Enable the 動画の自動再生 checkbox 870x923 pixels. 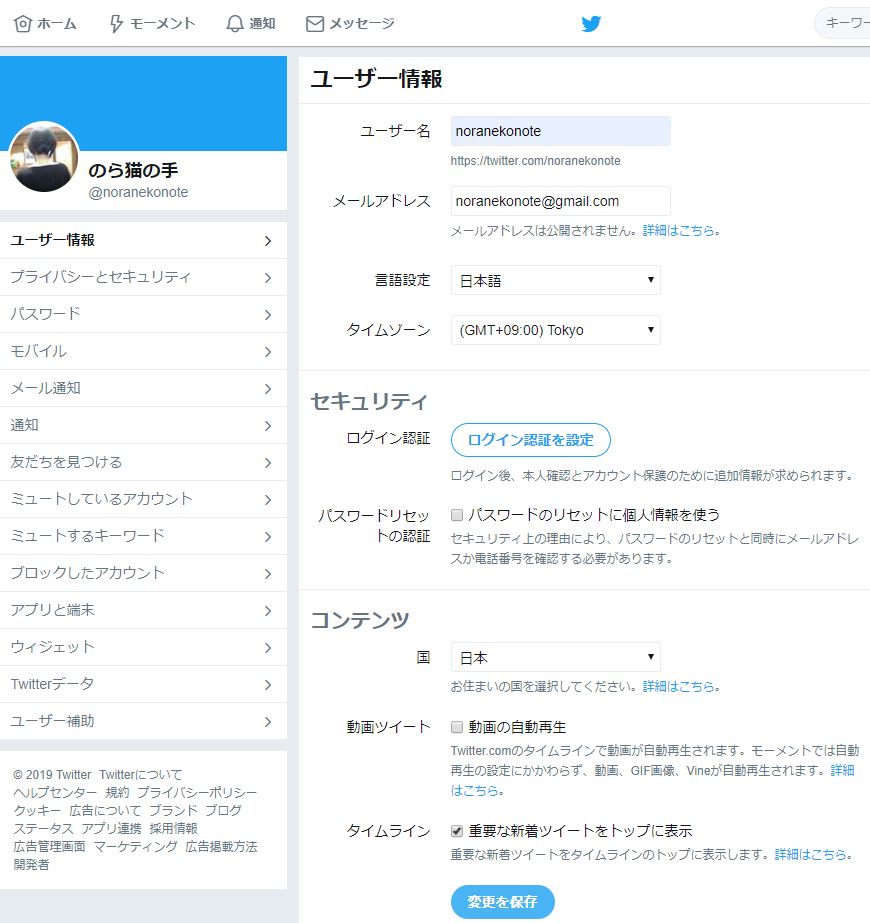(x=457, y=727)
